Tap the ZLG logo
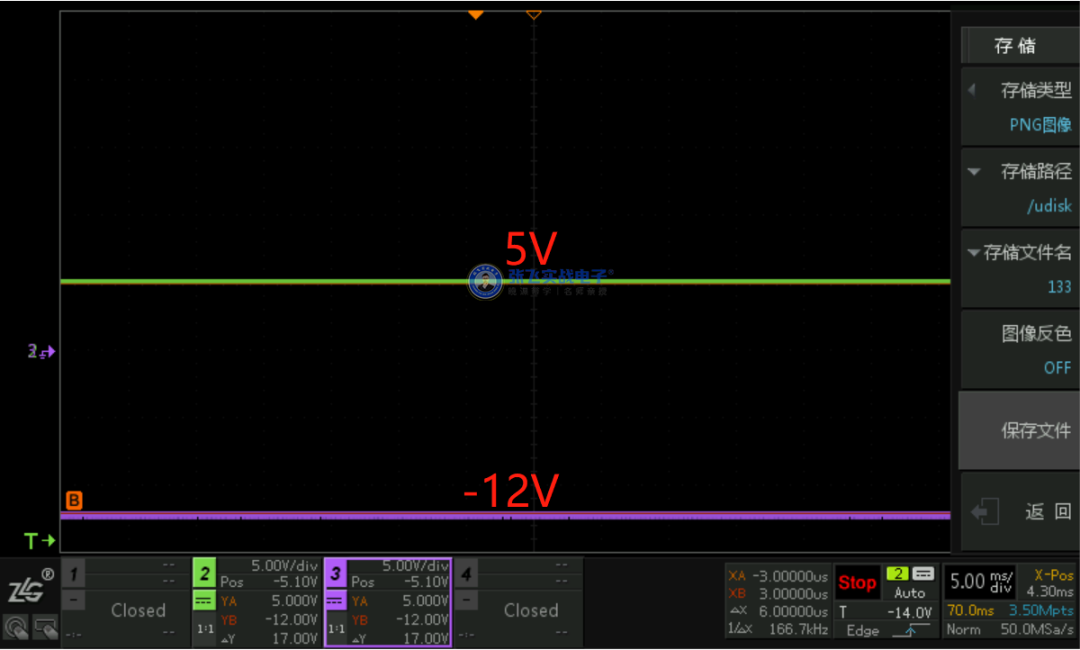This screenshot has height=650, width=1080. point(28,586)
